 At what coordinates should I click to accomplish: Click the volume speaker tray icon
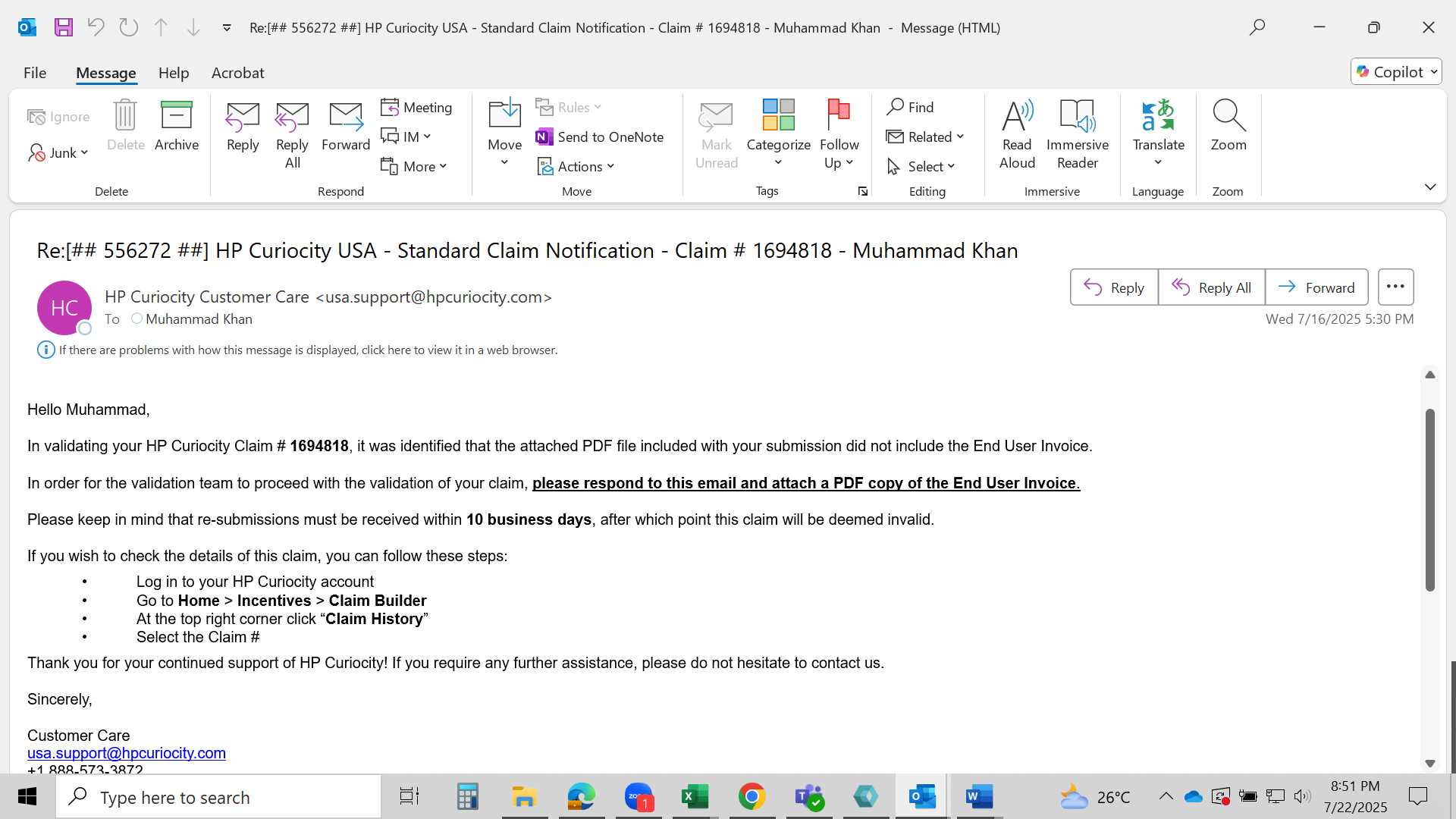coord(1302,796)
